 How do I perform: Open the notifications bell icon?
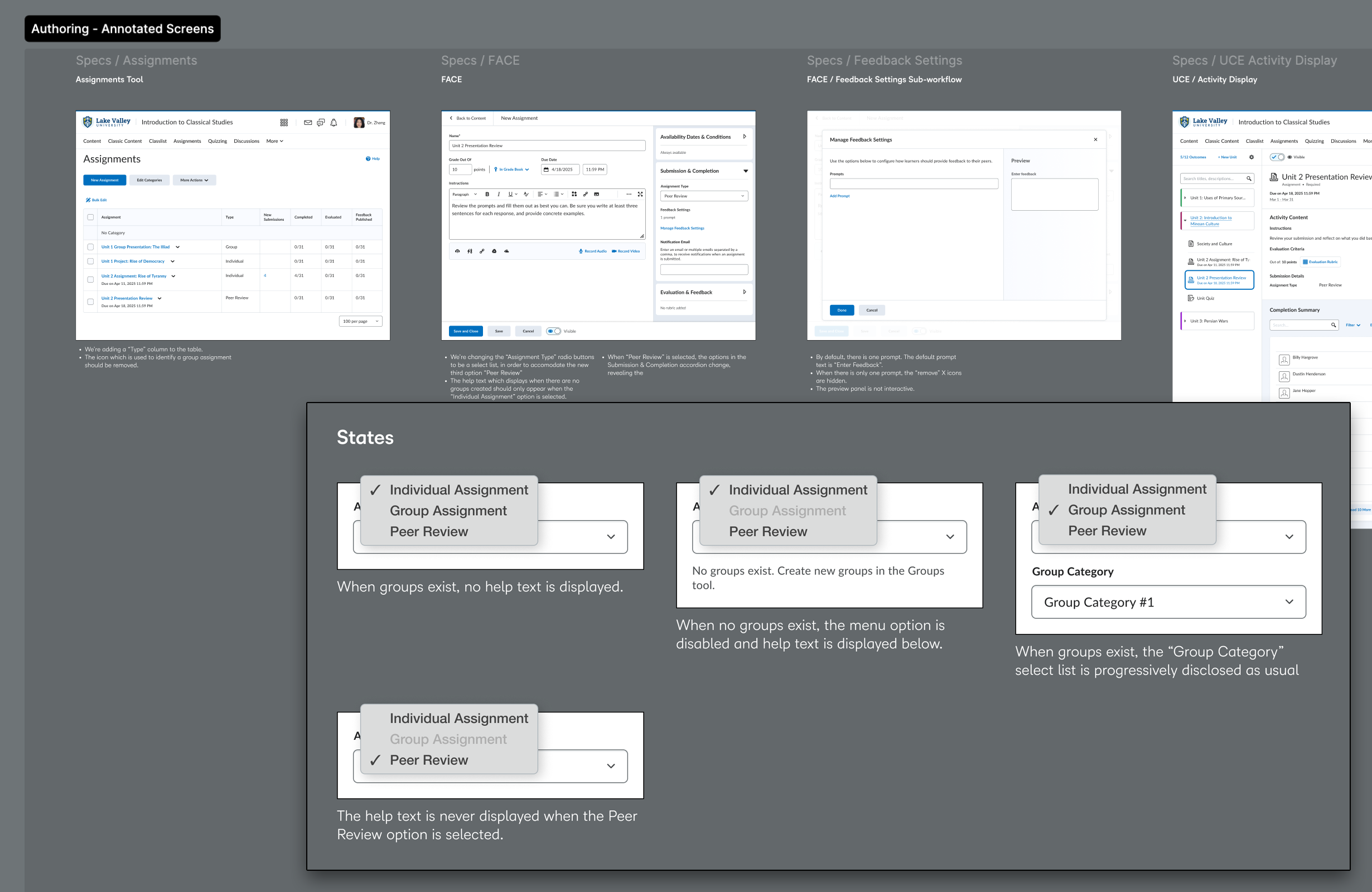tap(333, 123)
